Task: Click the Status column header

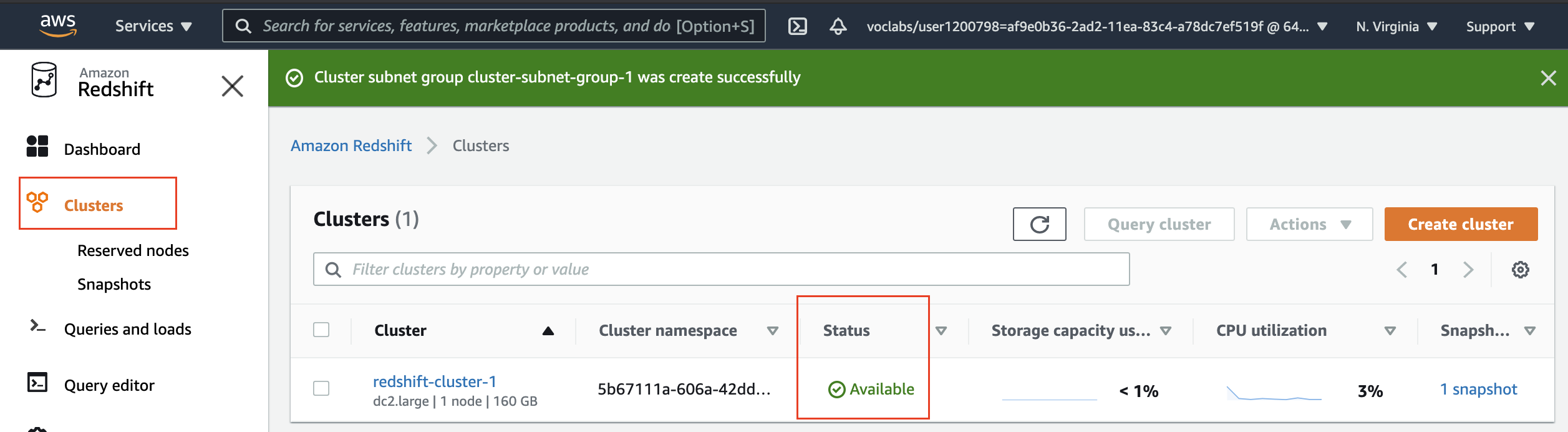Action: pyautogui.click(x=846, y=330)
